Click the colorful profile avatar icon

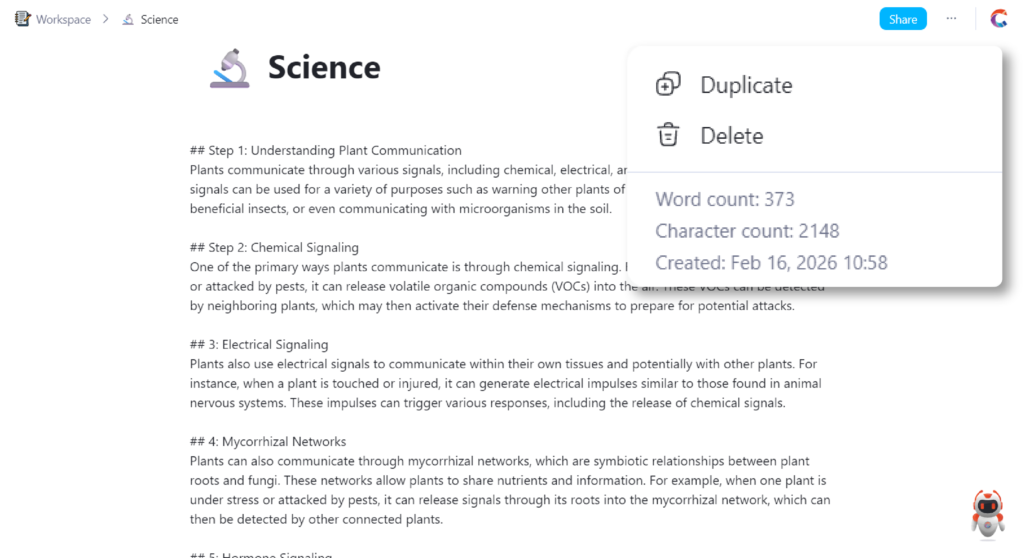pos(998,19)
